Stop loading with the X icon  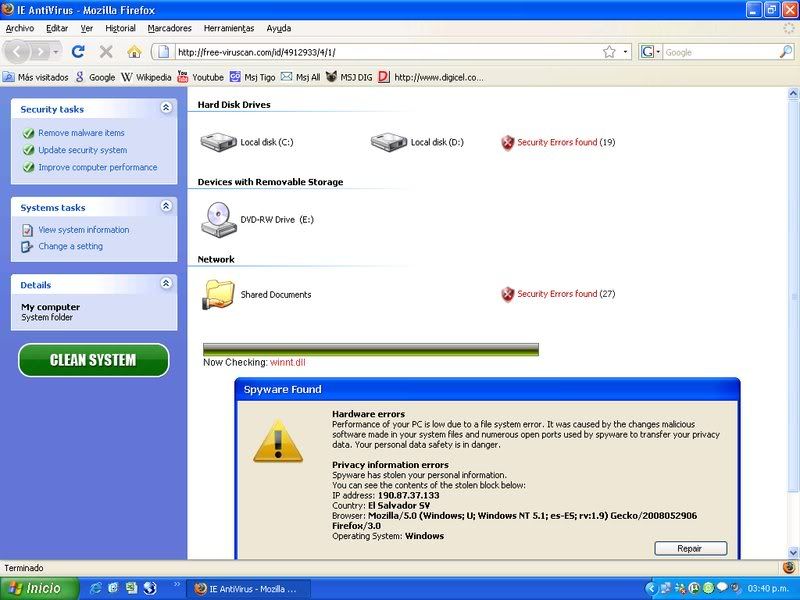point(106,52)
